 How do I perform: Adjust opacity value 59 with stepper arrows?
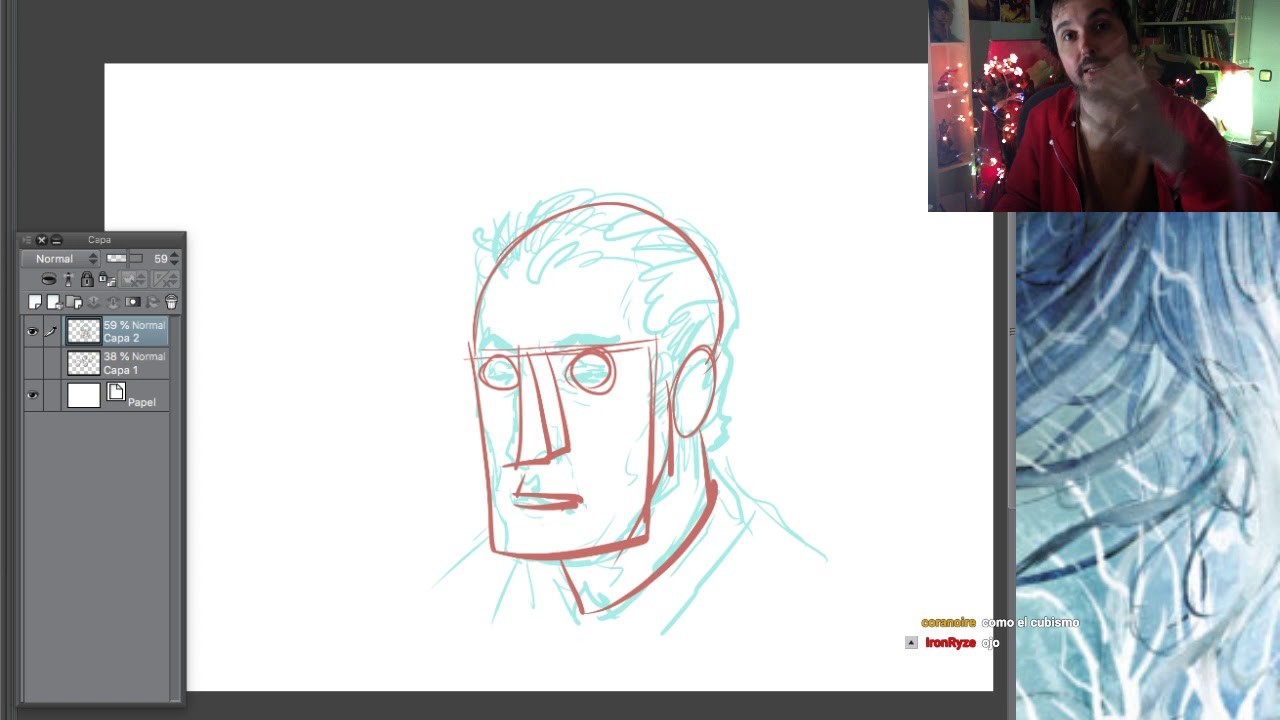pyautogui.click(x=175, y=259)
